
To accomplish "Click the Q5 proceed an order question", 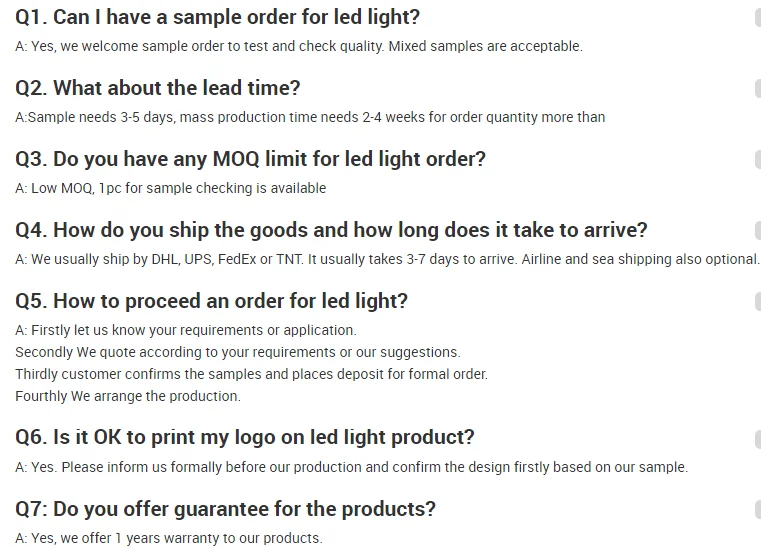I will tap(212, 301).
